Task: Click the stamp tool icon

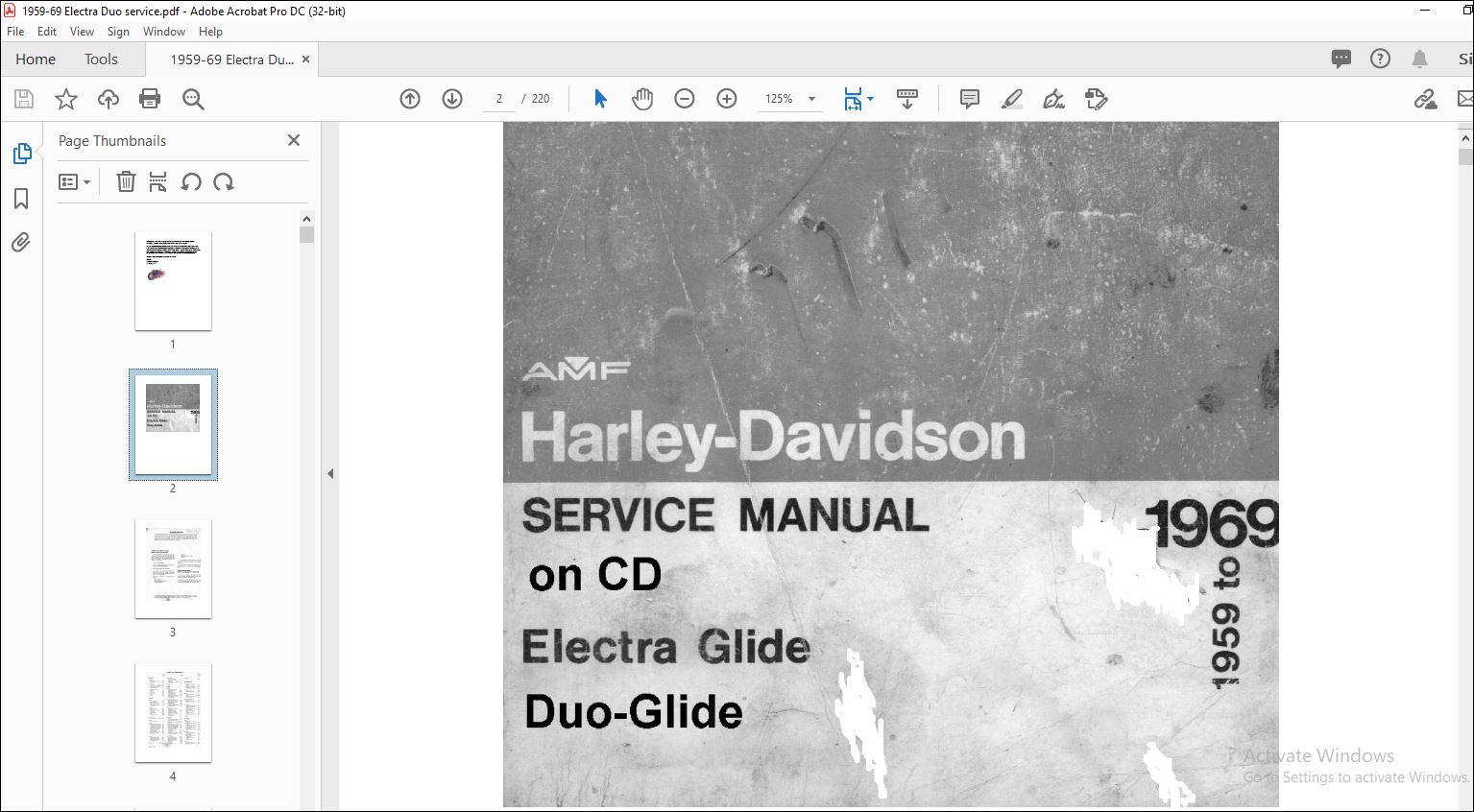Action: tap(1096, 99)
